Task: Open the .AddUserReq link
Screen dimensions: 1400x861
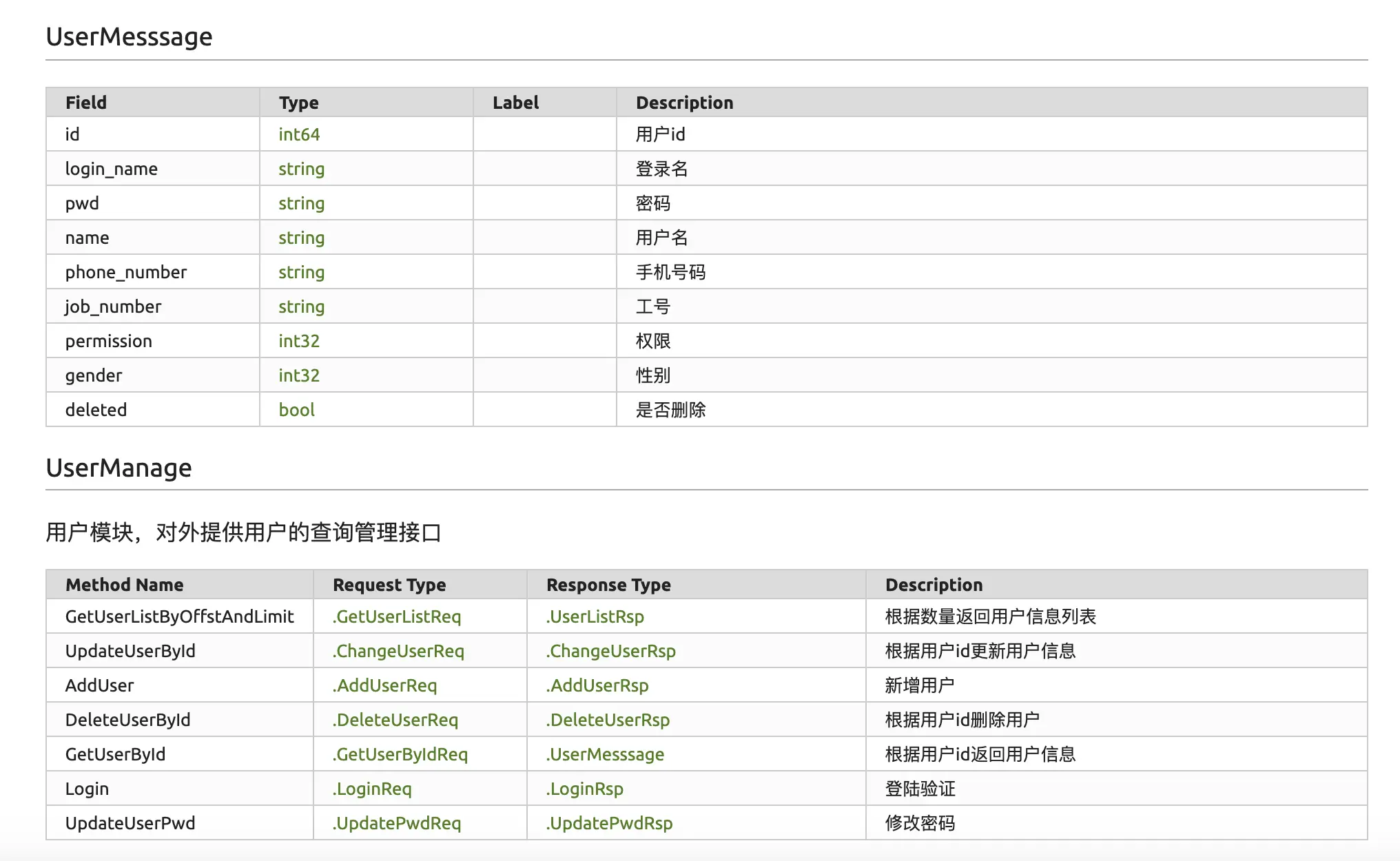Action: point(385,685)
